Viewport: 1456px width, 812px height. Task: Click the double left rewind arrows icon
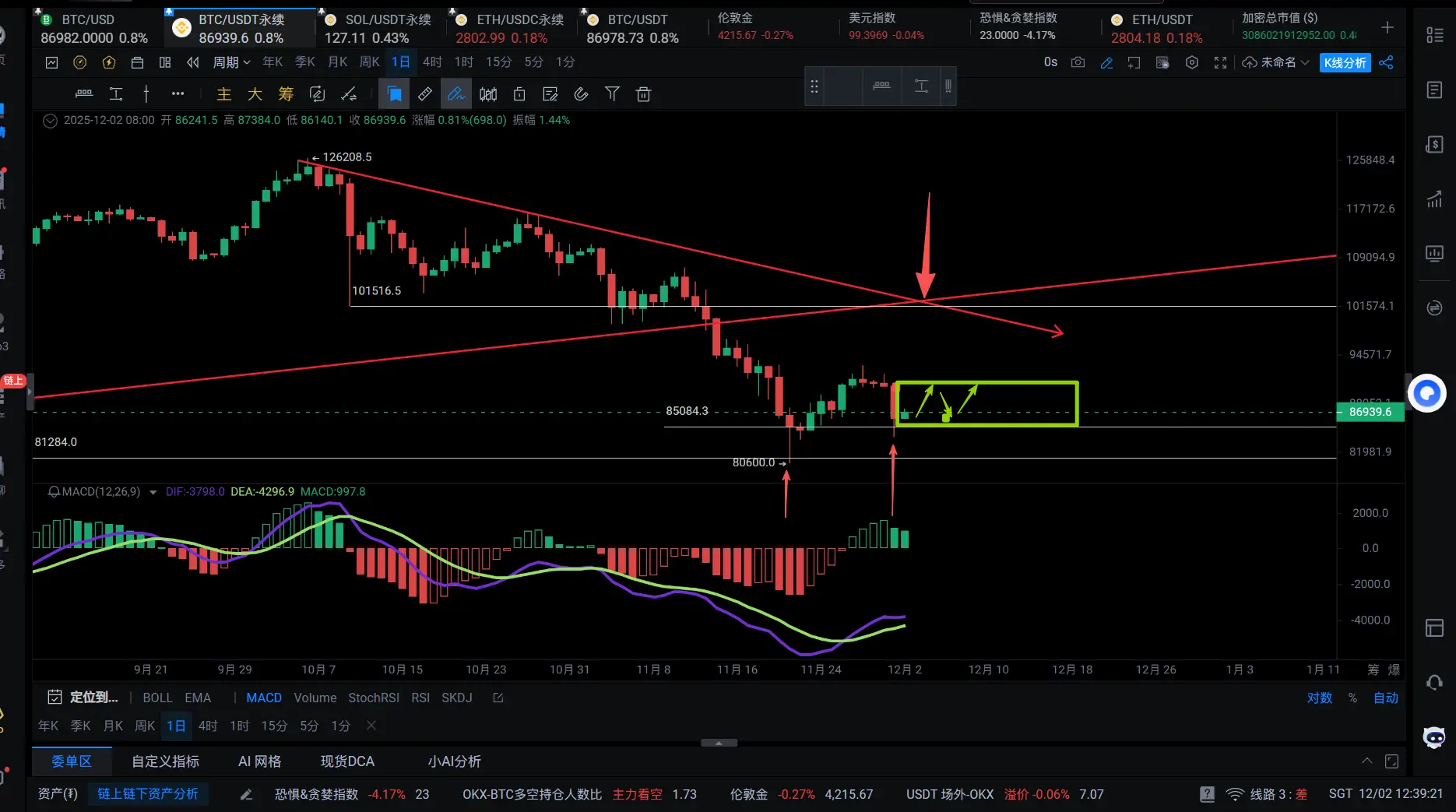pyautogui.click(x=193, y=62)
